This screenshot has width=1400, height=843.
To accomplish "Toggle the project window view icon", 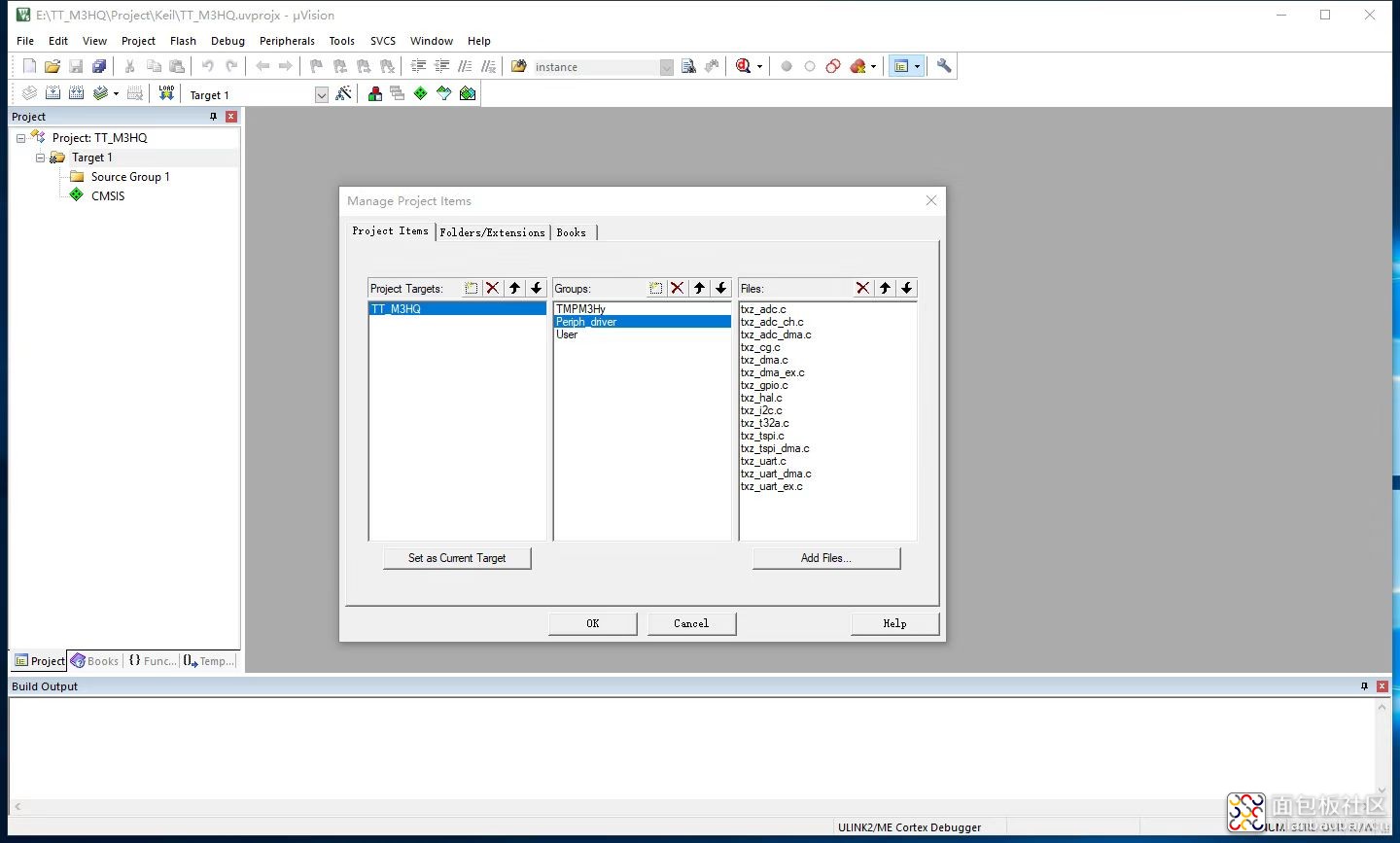I will [901, 66].
